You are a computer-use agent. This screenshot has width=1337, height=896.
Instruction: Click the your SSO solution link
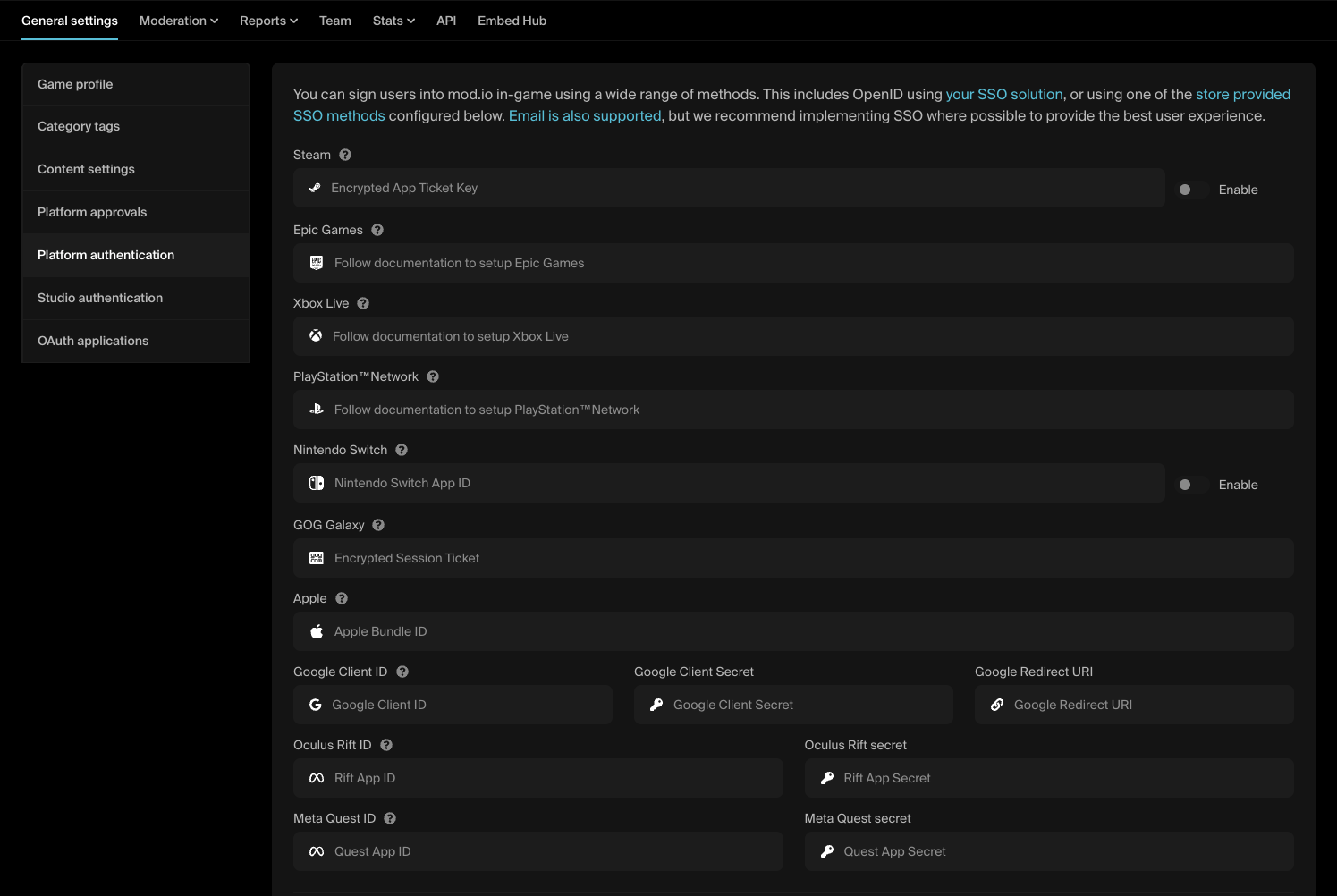pyautogui.click(x=1003, y=94)
